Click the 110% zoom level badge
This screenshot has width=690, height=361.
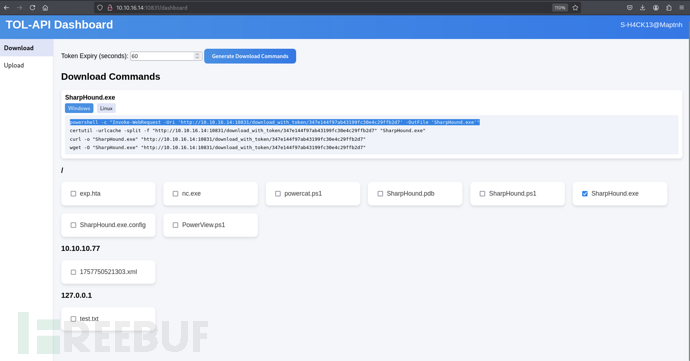click(560, 7)
